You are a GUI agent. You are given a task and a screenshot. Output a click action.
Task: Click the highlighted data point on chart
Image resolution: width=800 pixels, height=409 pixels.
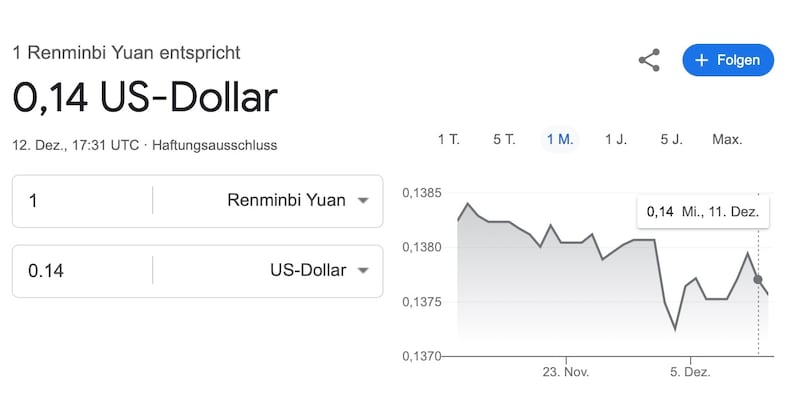758,279
